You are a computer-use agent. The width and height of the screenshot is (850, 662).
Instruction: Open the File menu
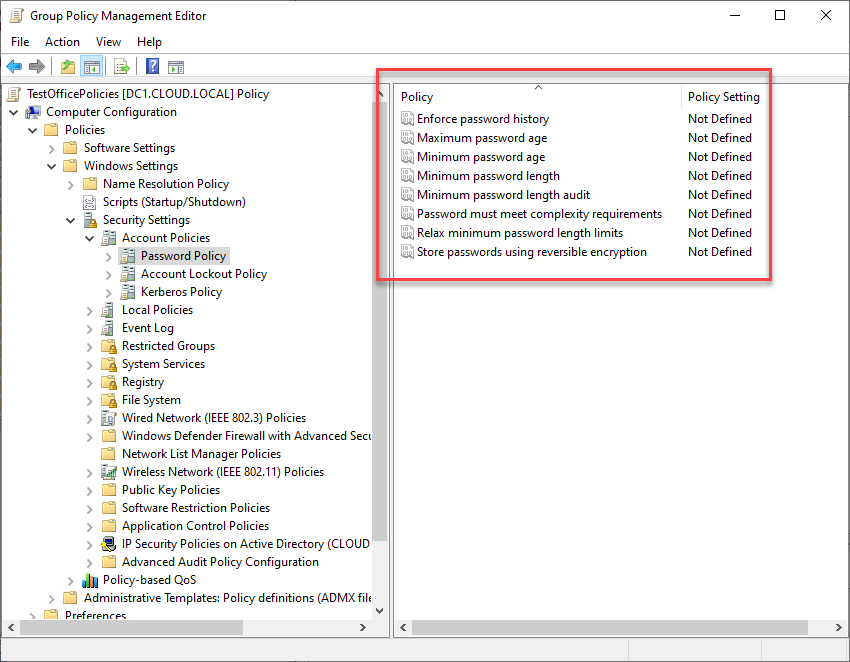tap(20, 42)
